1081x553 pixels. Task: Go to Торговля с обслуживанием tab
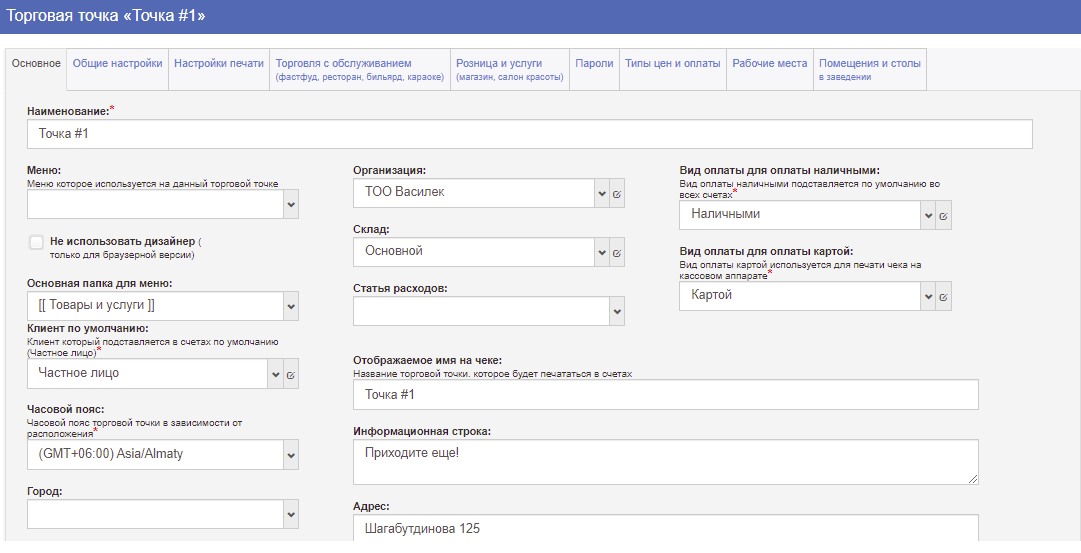point(359,69)
